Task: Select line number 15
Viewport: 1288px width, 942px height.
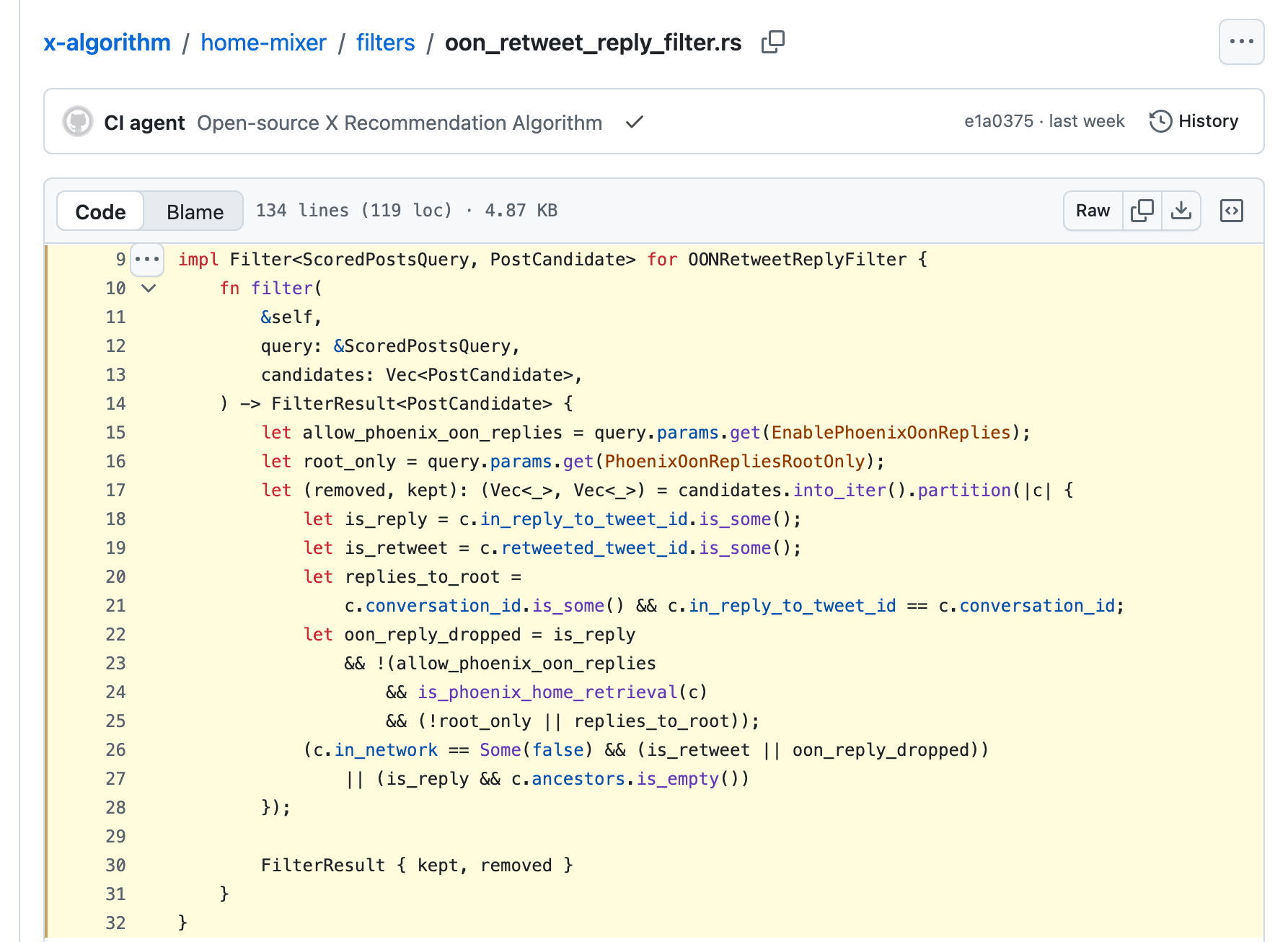Action: 115,433
